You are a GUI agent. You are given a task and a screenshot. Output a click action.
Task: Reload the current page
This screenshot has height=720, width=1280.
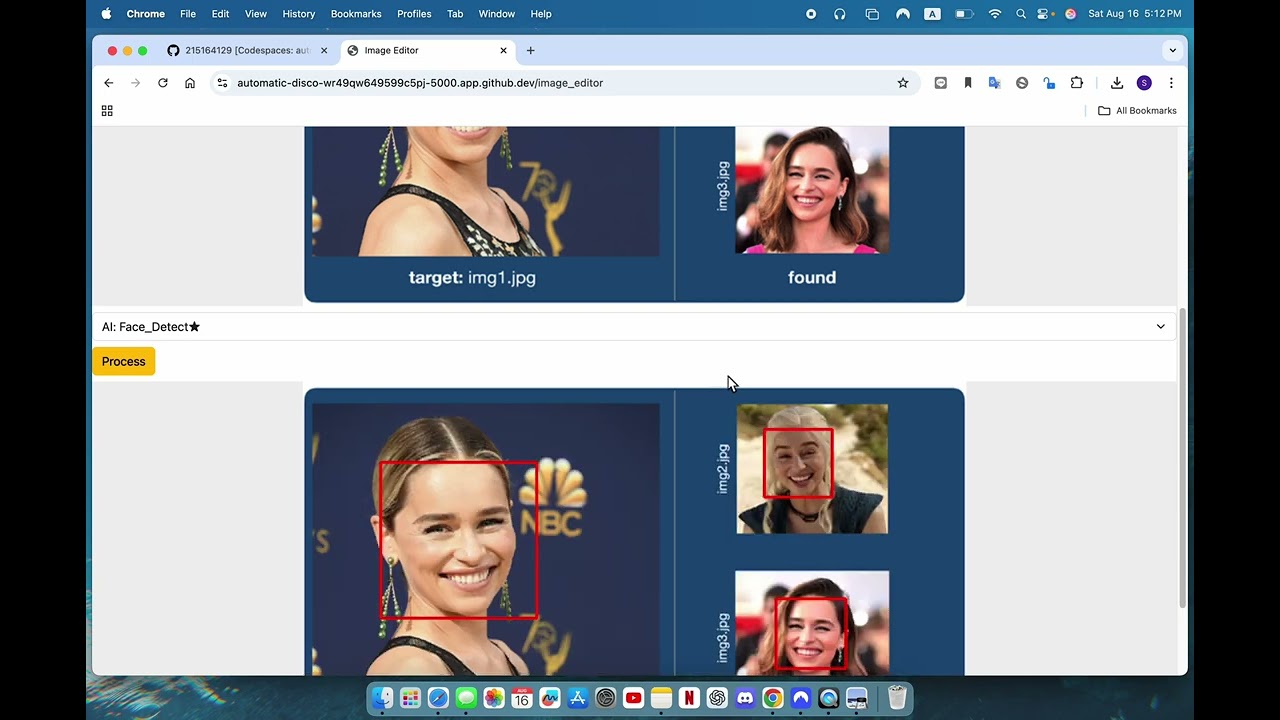[163, 83]
